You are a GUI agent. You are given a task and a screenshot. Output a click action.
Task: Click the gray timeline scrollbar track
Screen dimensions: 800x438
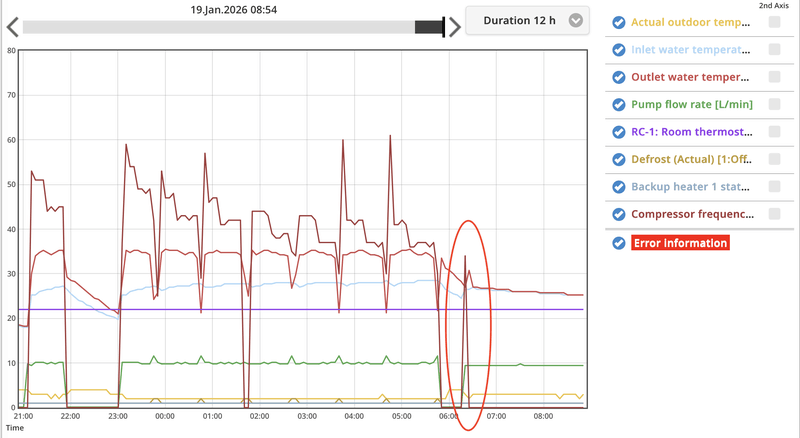pyautogui.click(x=219, y=27)
